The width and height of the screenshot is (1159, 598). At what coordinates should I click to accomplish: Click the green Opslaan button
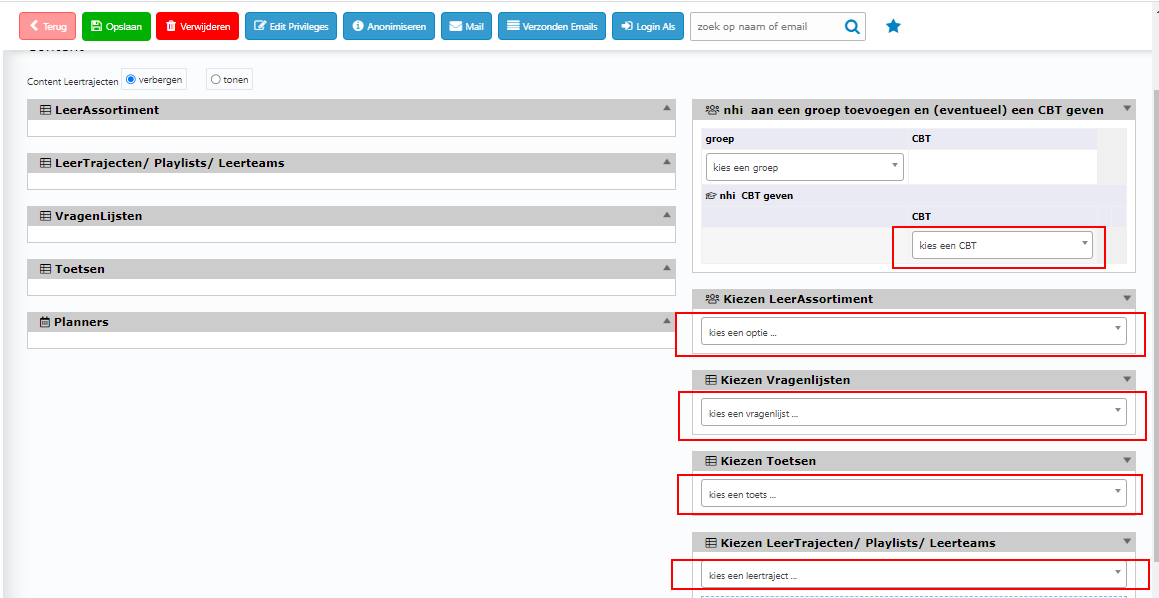(116, 27)
